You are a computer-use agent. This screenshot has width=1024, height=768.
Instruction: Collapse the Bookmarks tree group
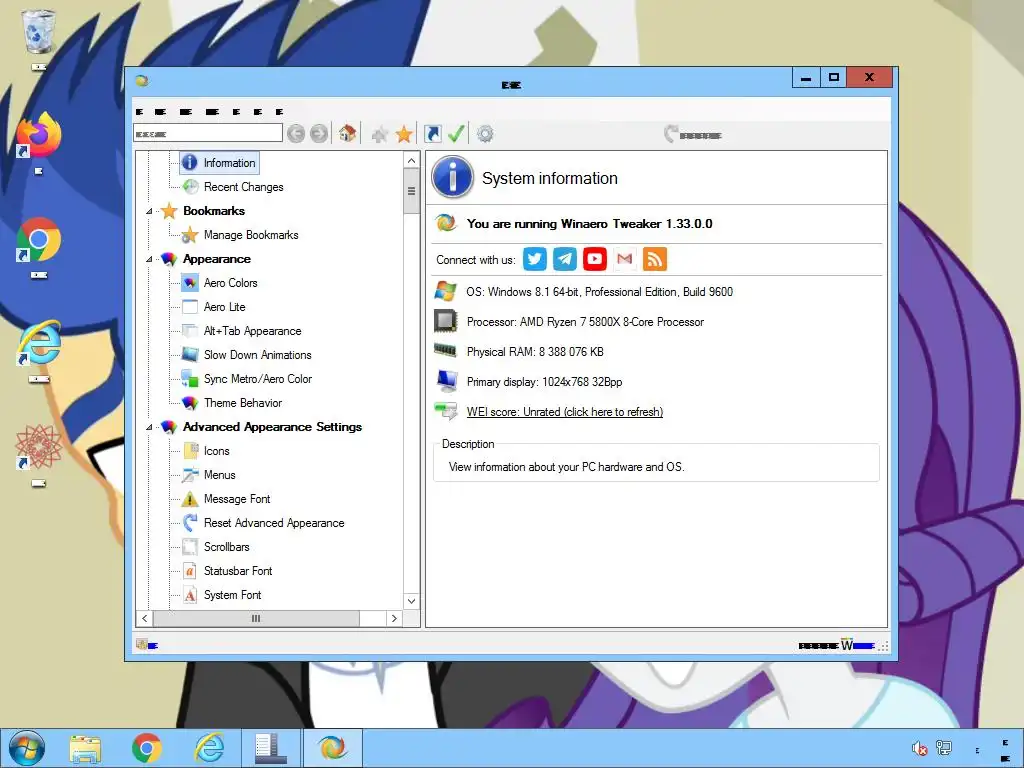coord(149,211)
